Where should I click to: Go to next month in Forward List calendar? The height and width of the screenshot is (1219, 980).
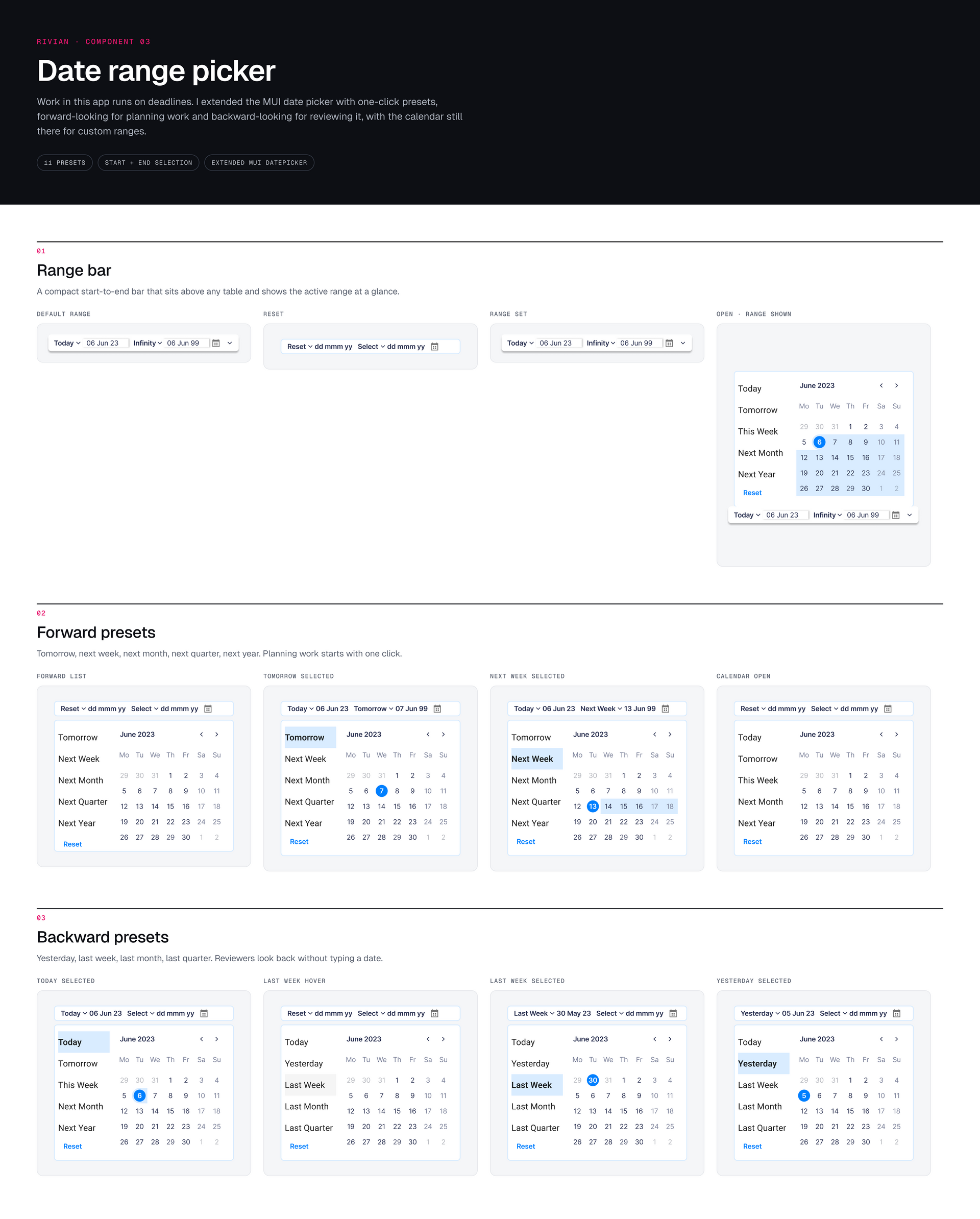[216, 735]
